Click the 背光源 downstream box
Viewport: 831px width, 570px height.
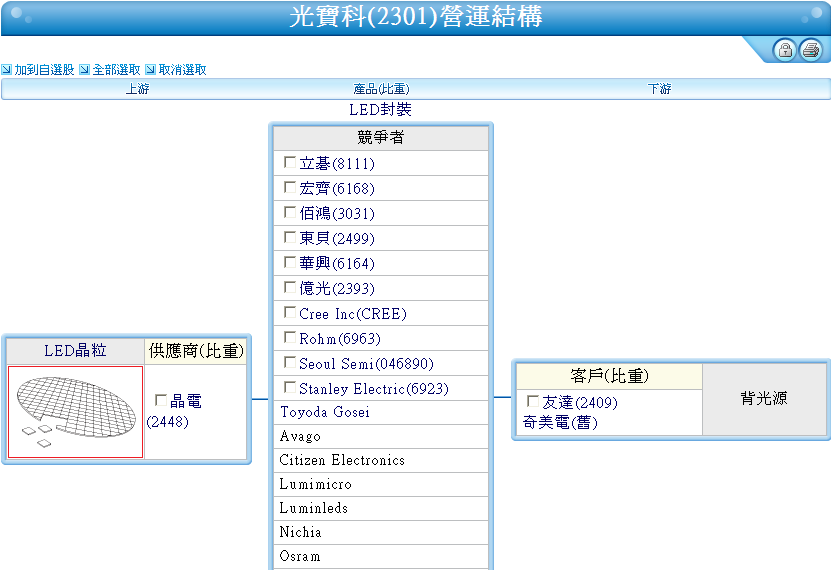pos(764,398)
